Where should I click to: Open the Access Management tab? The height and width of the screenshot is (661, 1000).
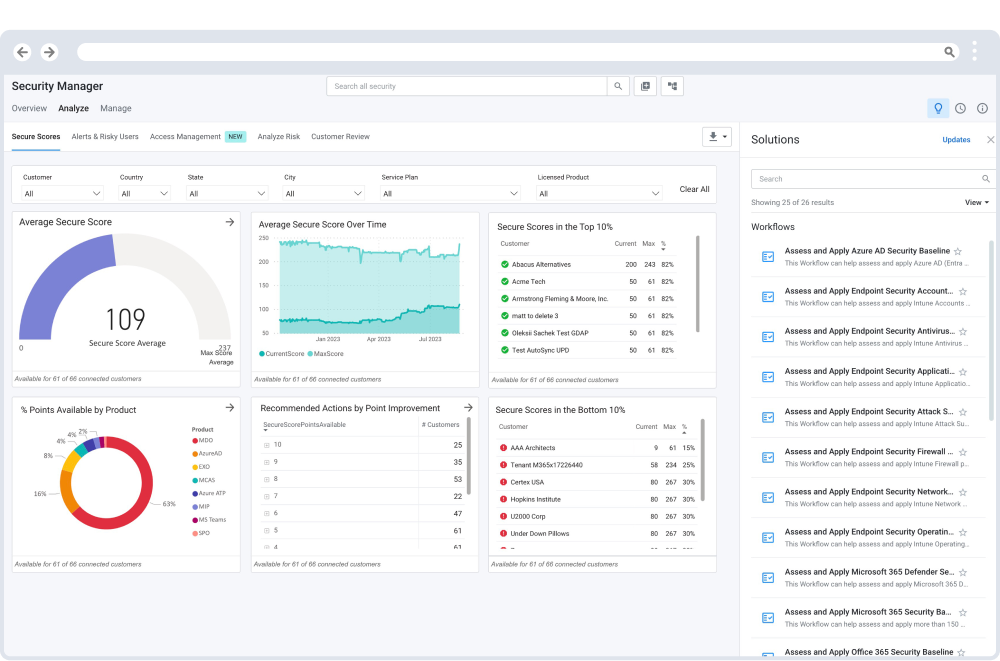(x=185, y=137)
